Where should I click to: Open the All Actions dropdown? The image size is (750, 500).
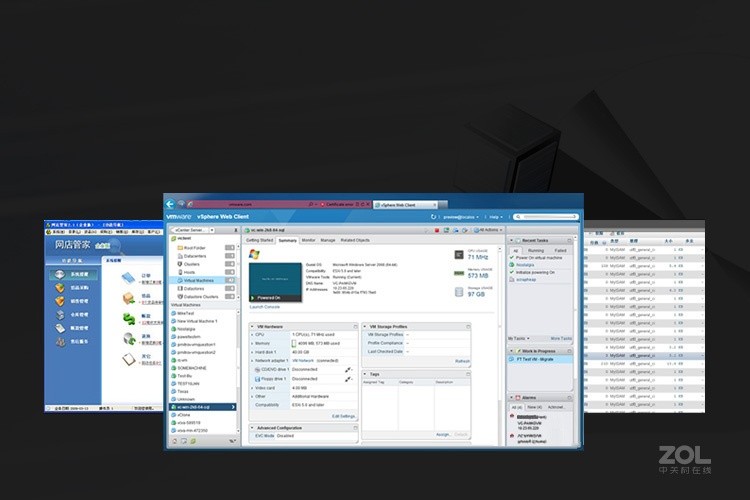pos(488,230)
